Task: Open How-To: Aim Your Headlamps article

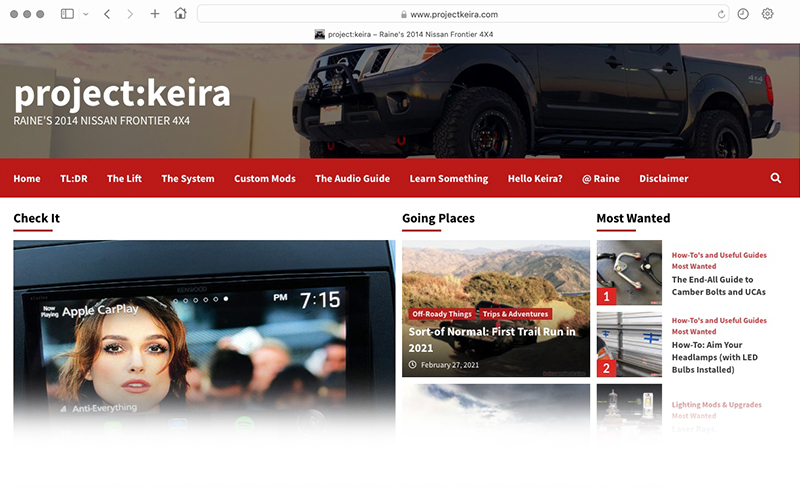Action: [714, 357]
